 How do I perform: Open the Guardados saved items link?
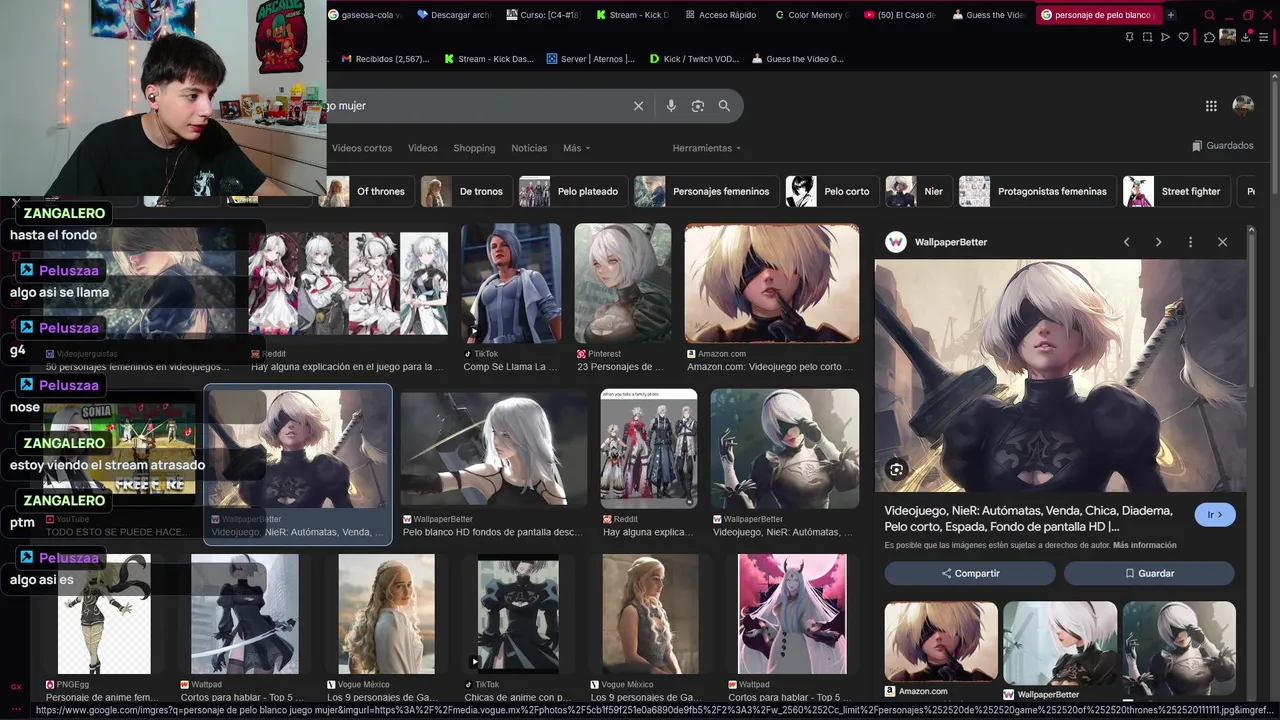click(x=1222, y=146)
